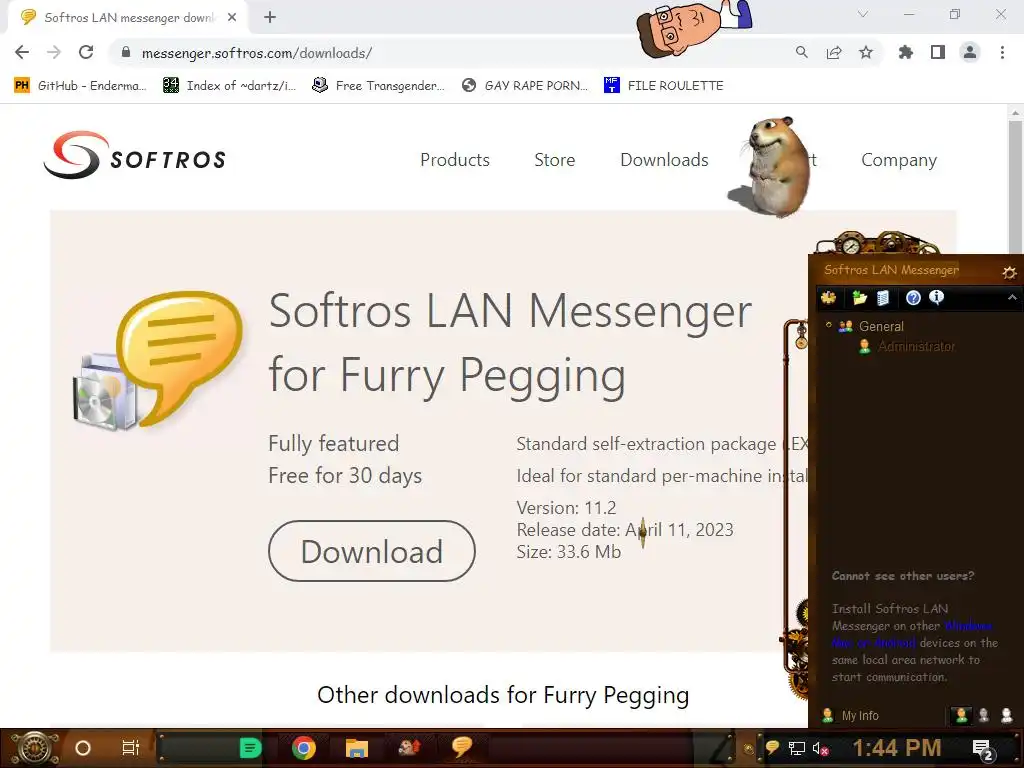Click the page vertical scrollbar
This screenshot has width=1024, height=768.
pyautogui.click(x=1015, y=186)
